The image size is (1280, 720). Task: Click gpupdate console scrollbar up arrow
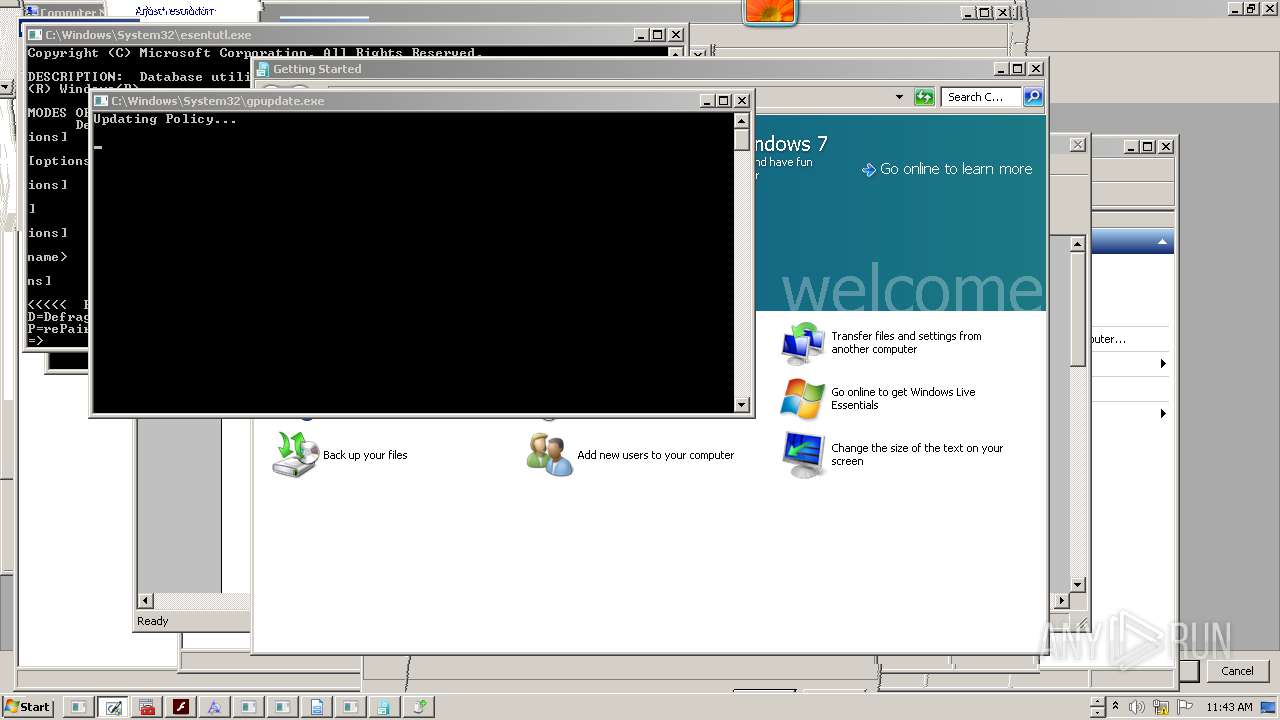741,120
